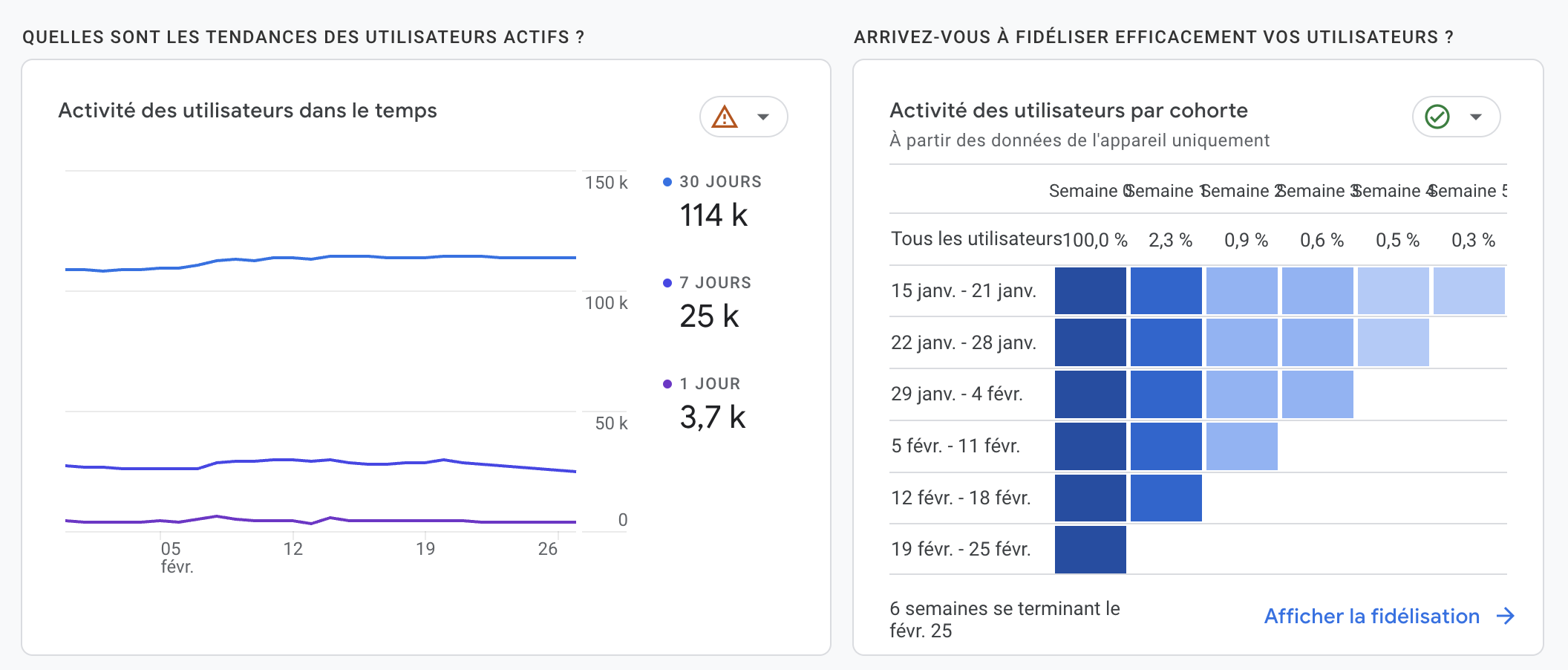This screenshot has width=1568, height=670.
Task: Click the orange warning triangle icon
Action: click(x=725, y=117)
